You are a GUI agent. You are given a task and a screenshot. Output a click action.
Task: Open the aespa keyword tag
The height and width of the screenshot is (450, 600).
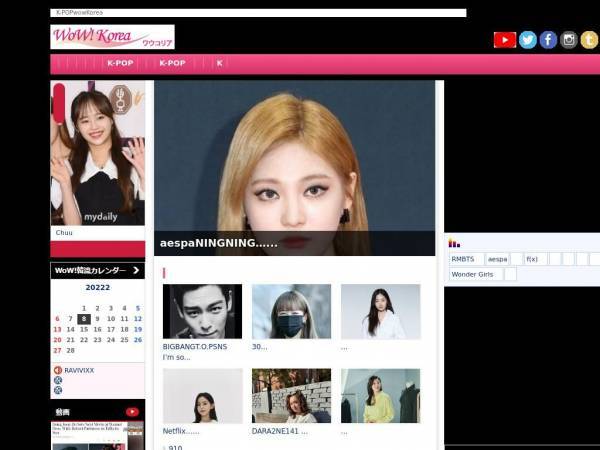tap(497, 259)
